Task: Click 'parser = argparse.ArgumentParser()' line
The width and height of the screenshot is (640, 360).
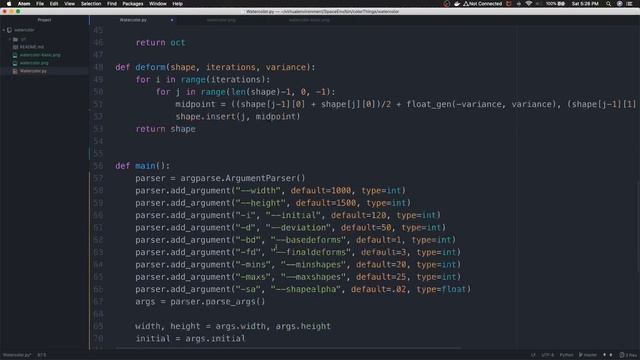Action: point(220,178)
